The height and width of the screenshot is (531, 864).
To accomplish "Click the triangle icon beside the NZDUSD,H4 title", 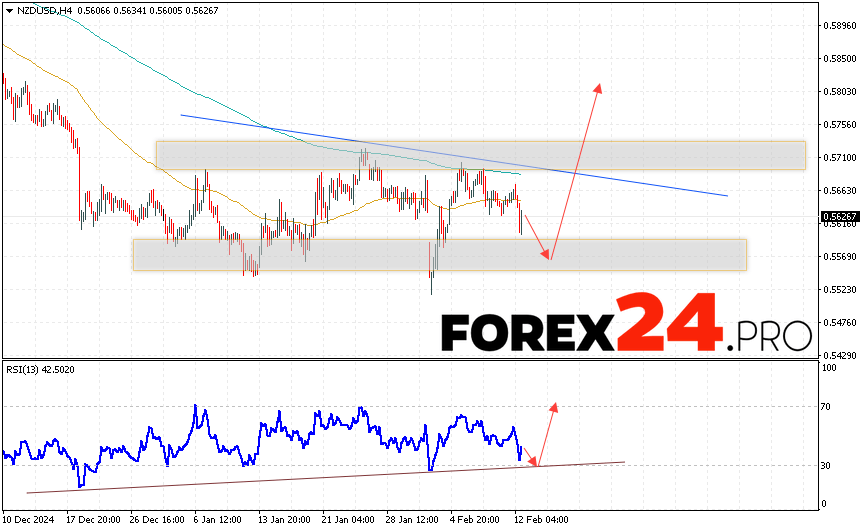I will (7, 9).
